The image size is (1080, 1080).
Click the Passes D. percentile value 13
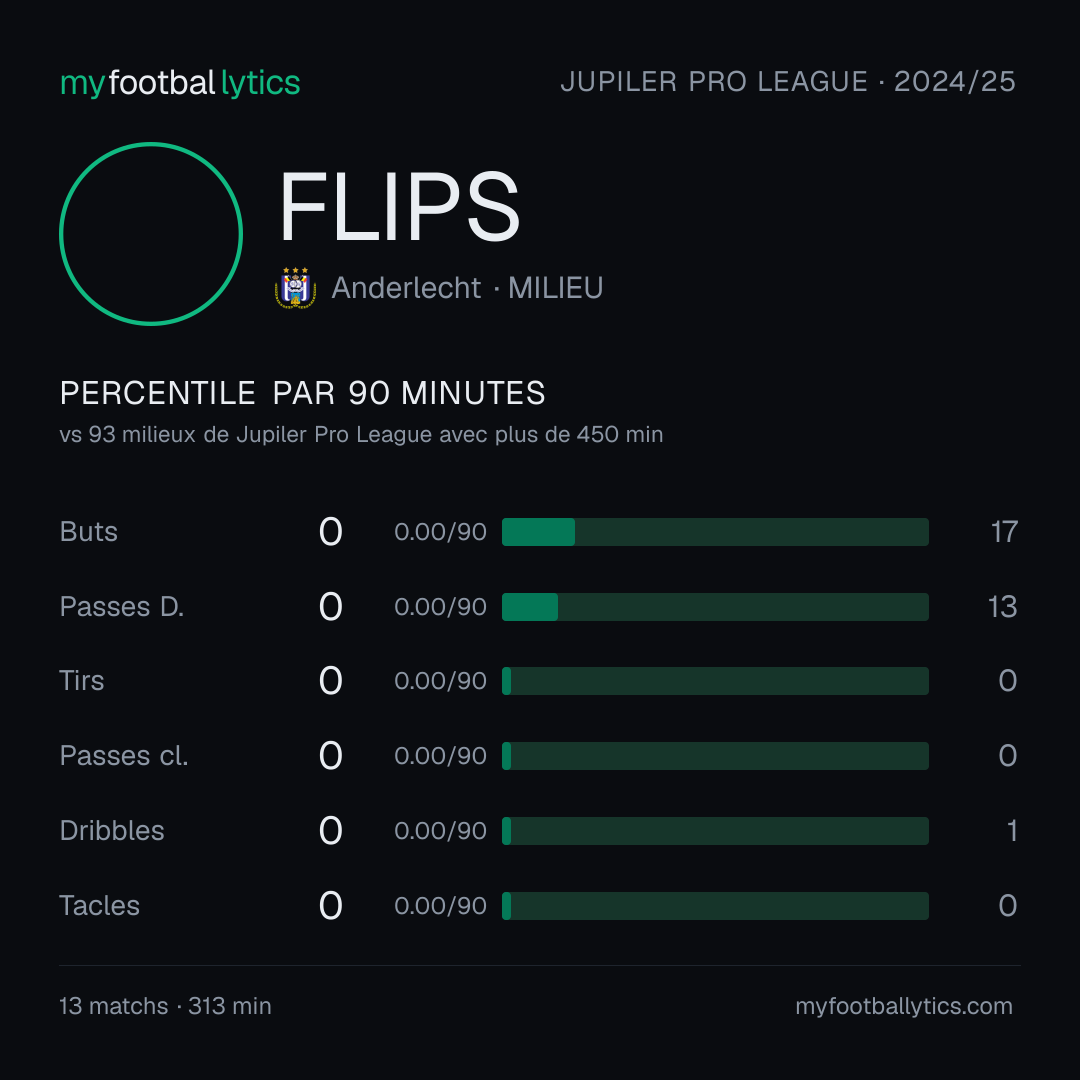point(1002,607)
